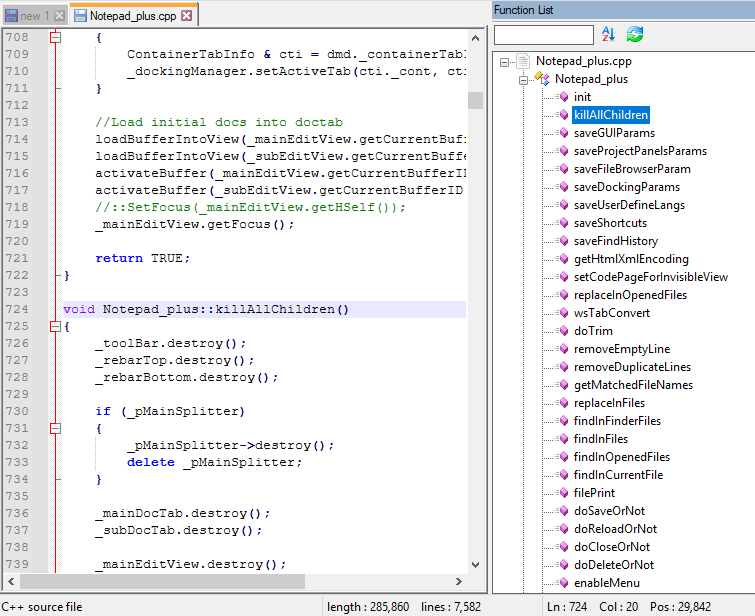Viewport: 755px width, 616px height.
Task: Click the Function List search box
Action: point(544,35)
